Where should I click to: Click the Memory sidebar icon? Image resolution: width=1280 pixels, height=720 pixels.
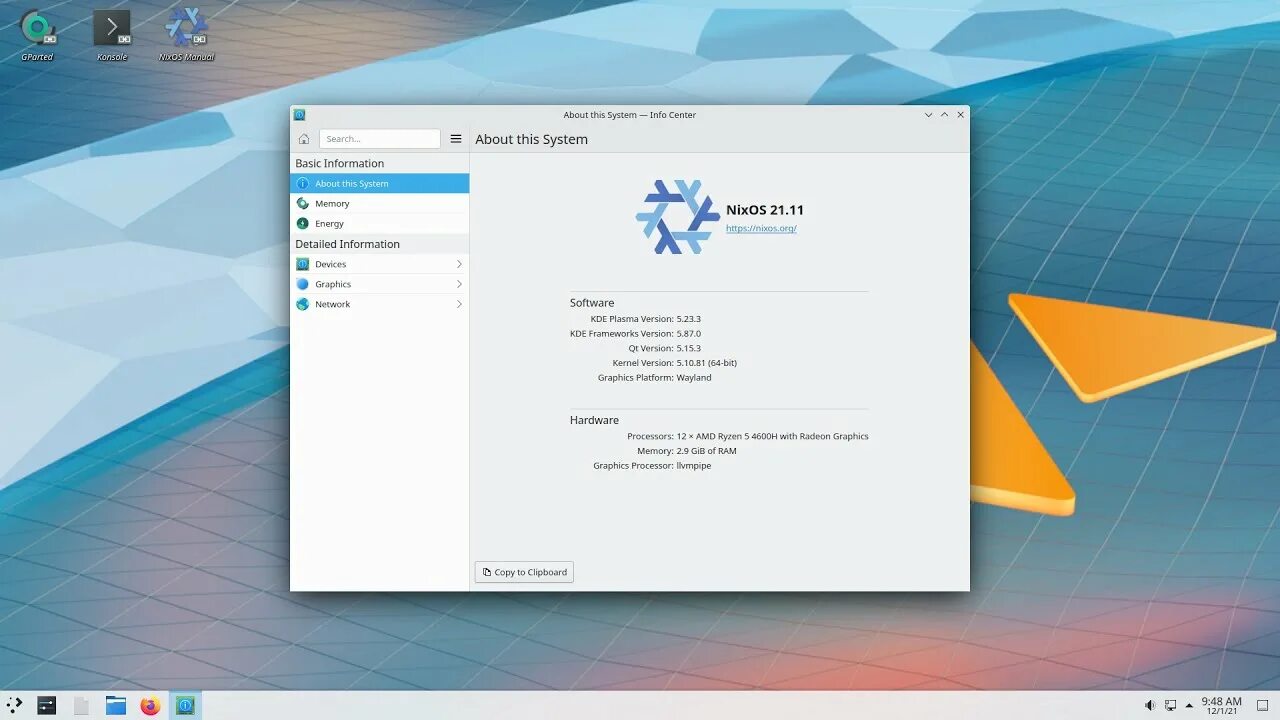303,203
